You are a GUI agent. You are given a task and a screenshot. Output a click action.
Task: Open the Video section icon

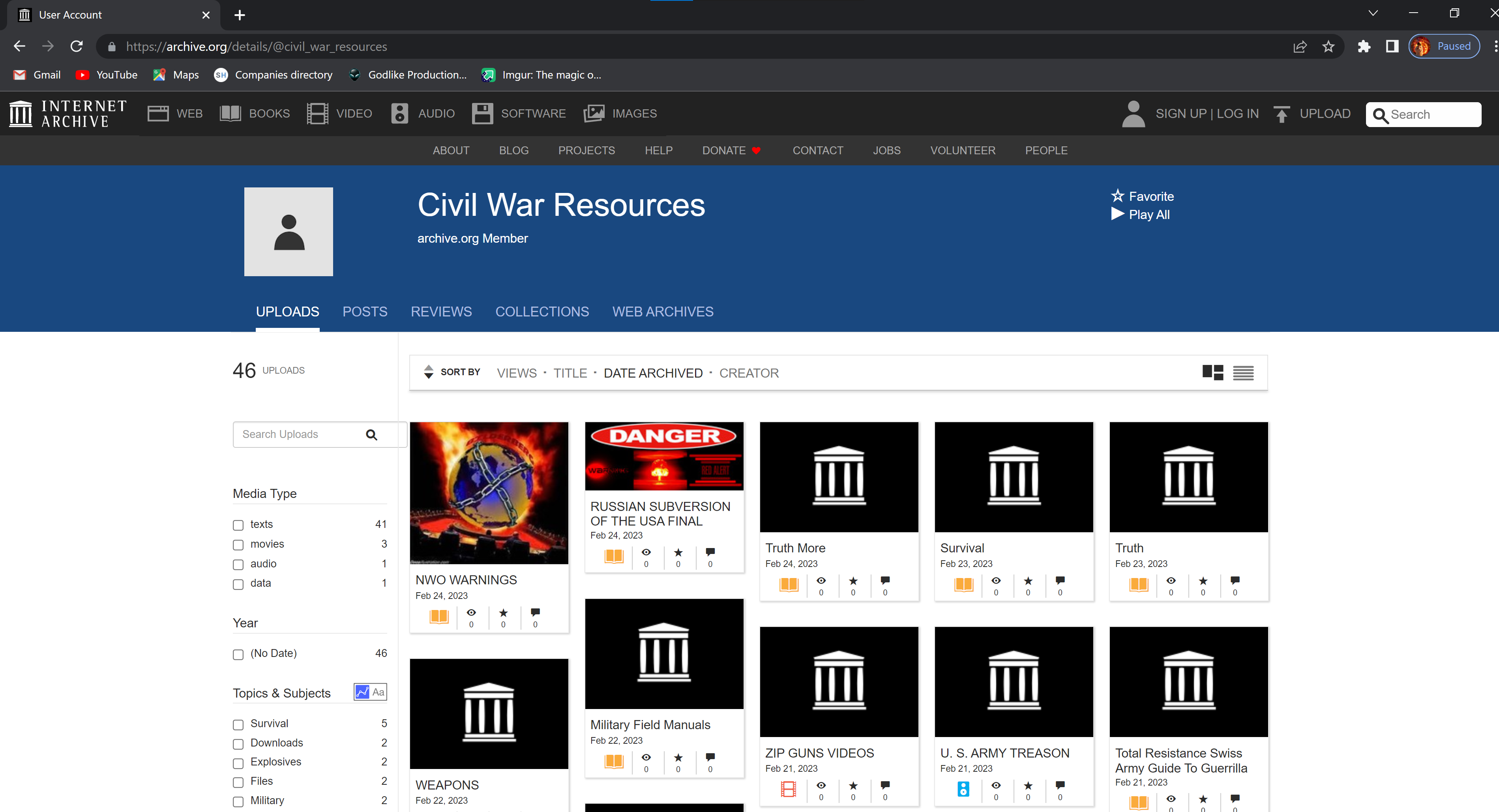coord(317,113)
